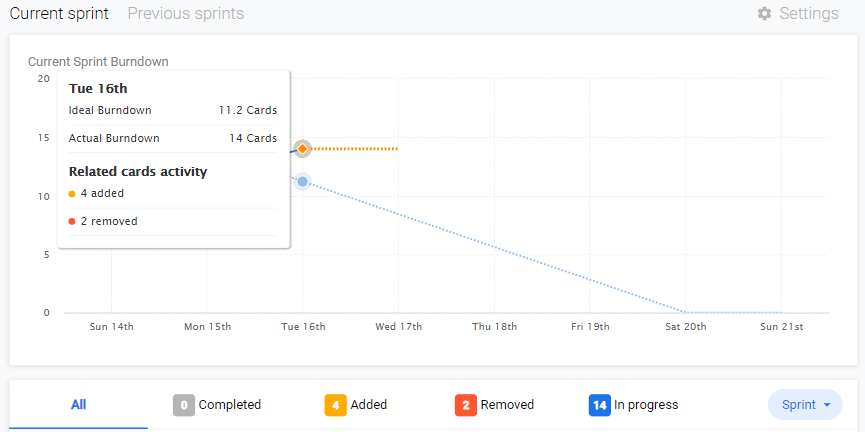Click the blue circle Ideal Burndown marker
This screenshot has width=865, height=432.
302,181
